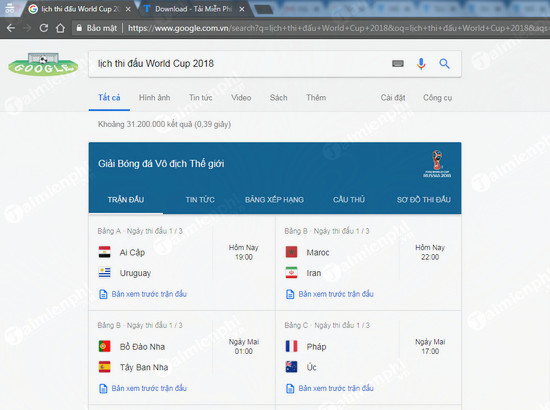Open Bản xem trước trận đấu for Maroc match

tap(336, 294)
